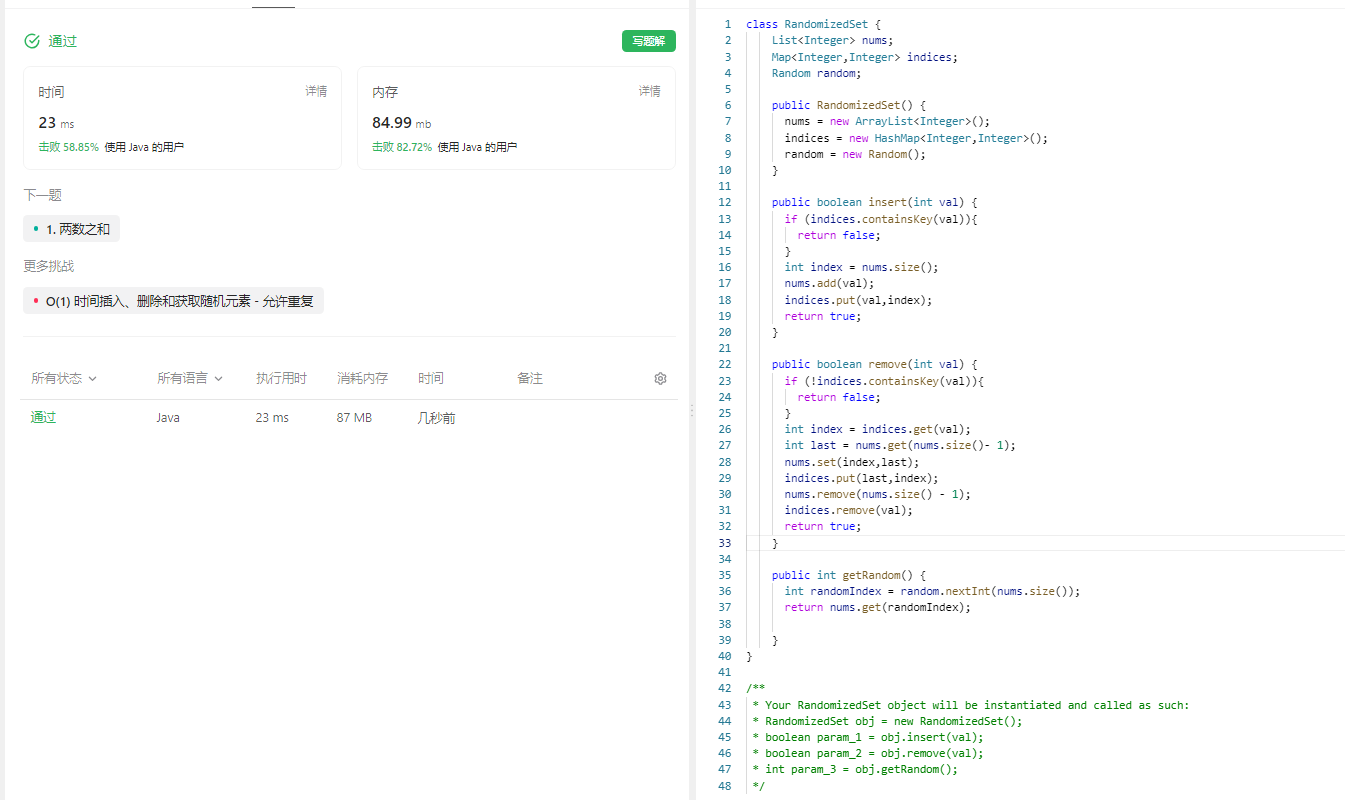Open submission table settings gear icon
Viewport: 1345px width, 800px height.
point(660,378)
